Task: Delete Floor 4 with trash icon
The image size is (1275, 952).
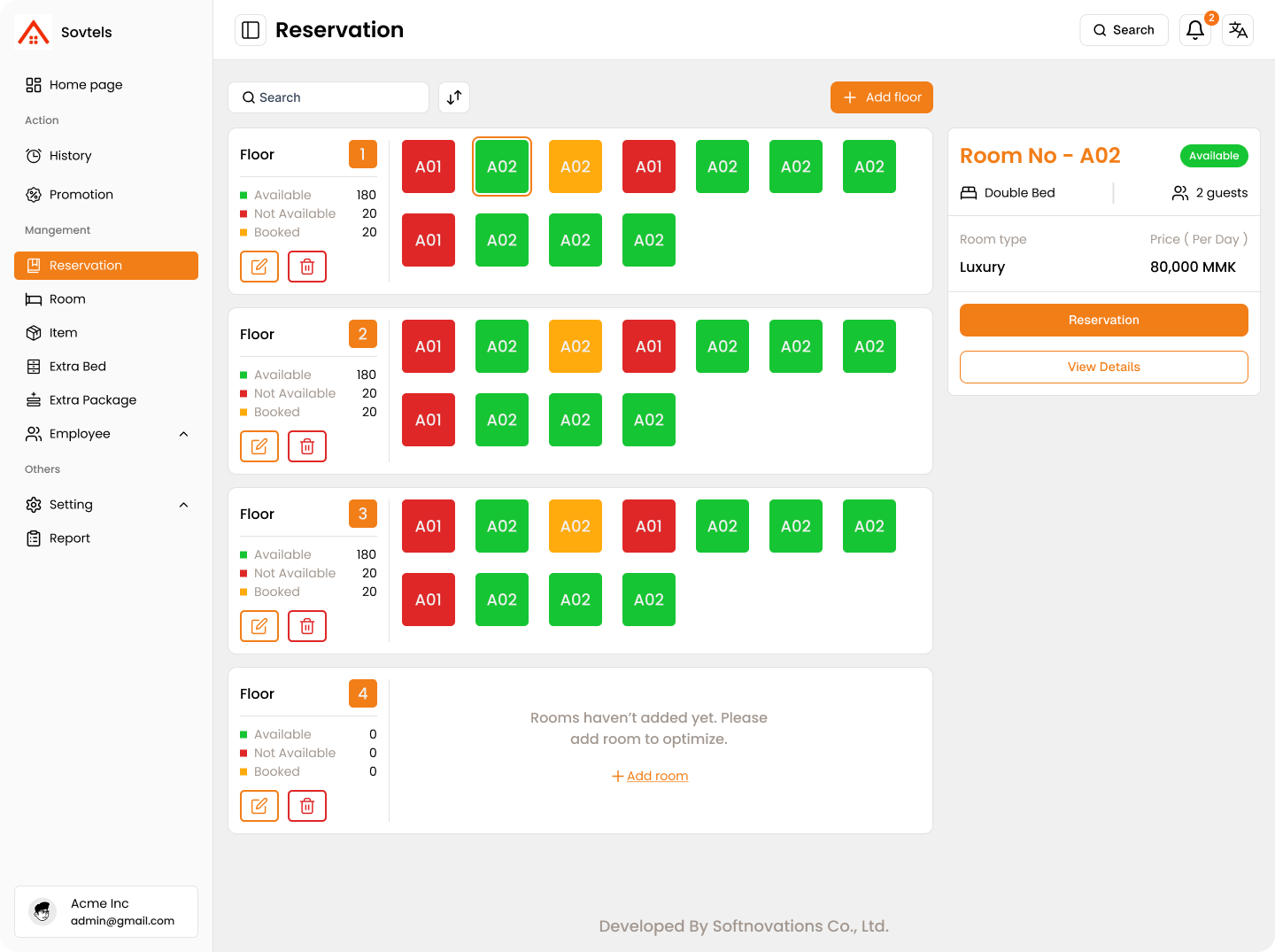Action: coord(307,806)
